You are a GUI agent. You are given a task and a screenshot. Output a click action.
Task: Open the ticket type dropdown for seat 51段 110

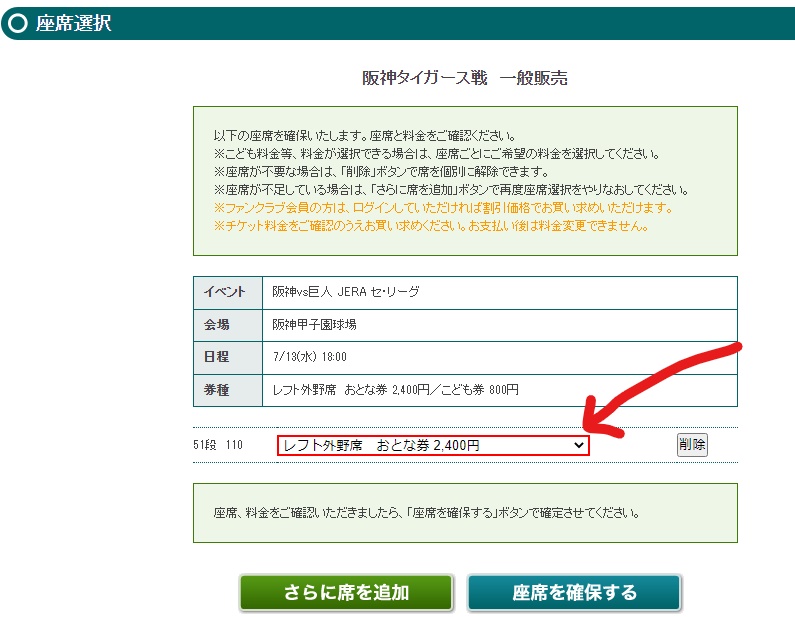point(433,445)
